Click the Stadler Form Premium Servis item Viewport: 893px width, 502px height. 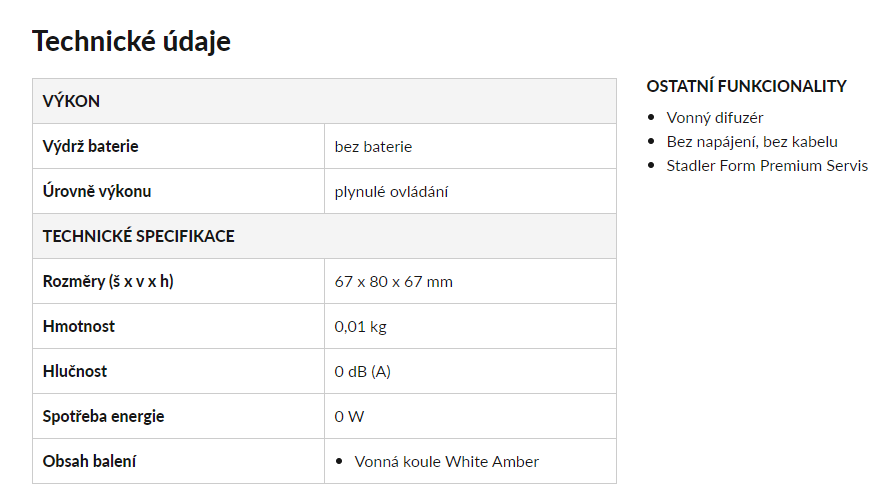pyautogui.click(x=767, y=166)
